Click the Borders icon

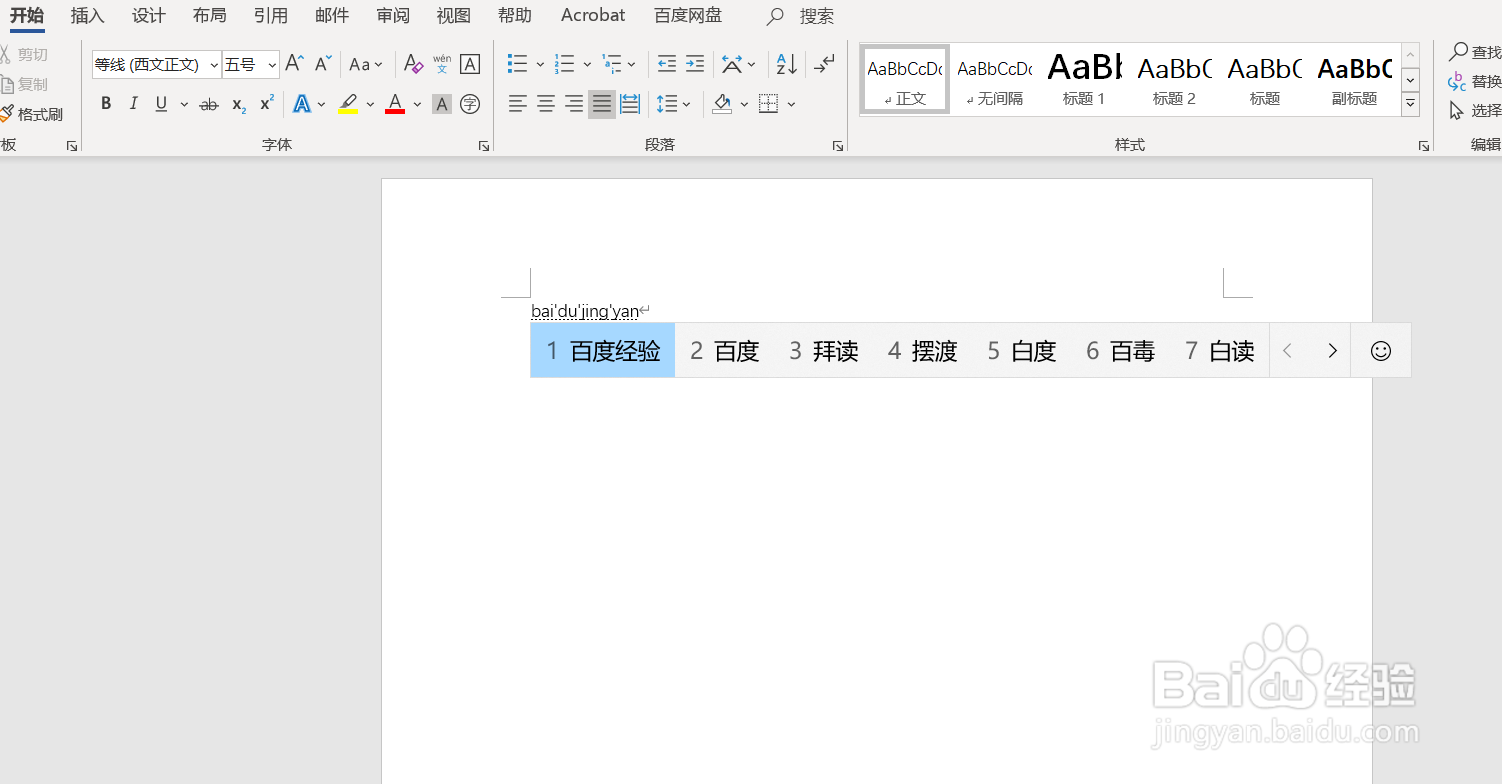(768, 104)
